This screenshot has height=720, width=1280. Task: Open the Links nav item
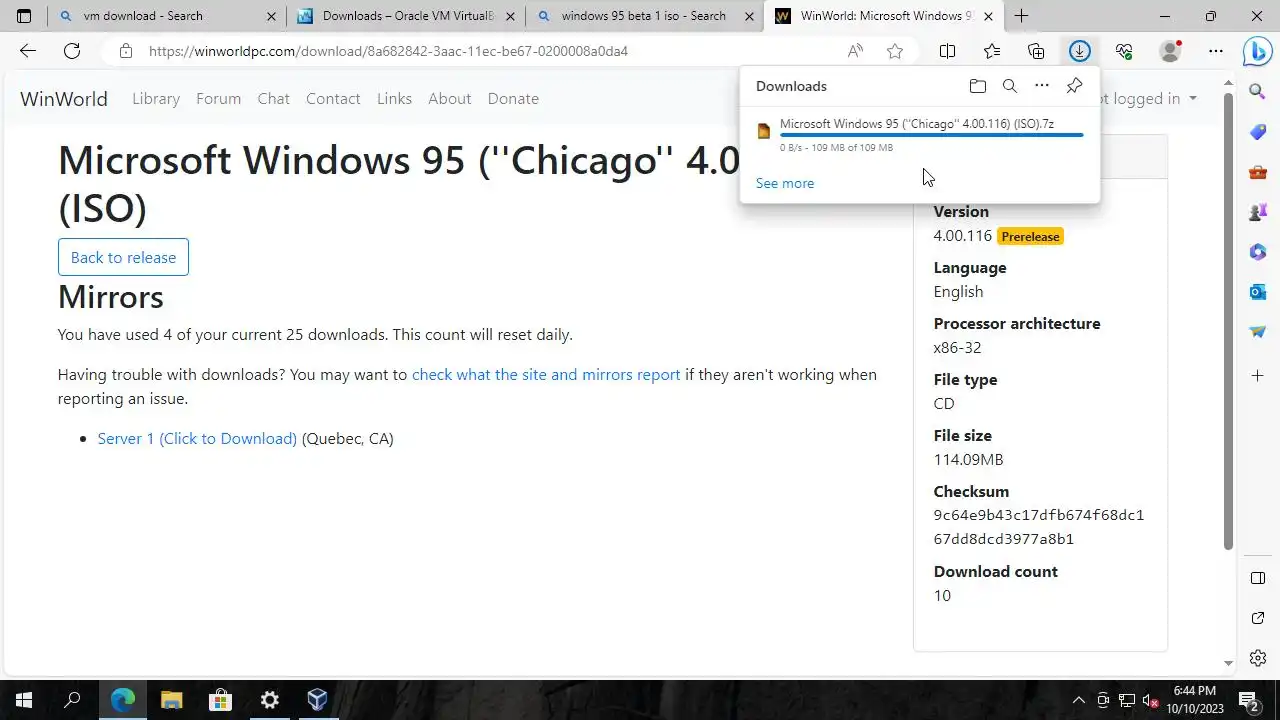[x=394, y=98]
